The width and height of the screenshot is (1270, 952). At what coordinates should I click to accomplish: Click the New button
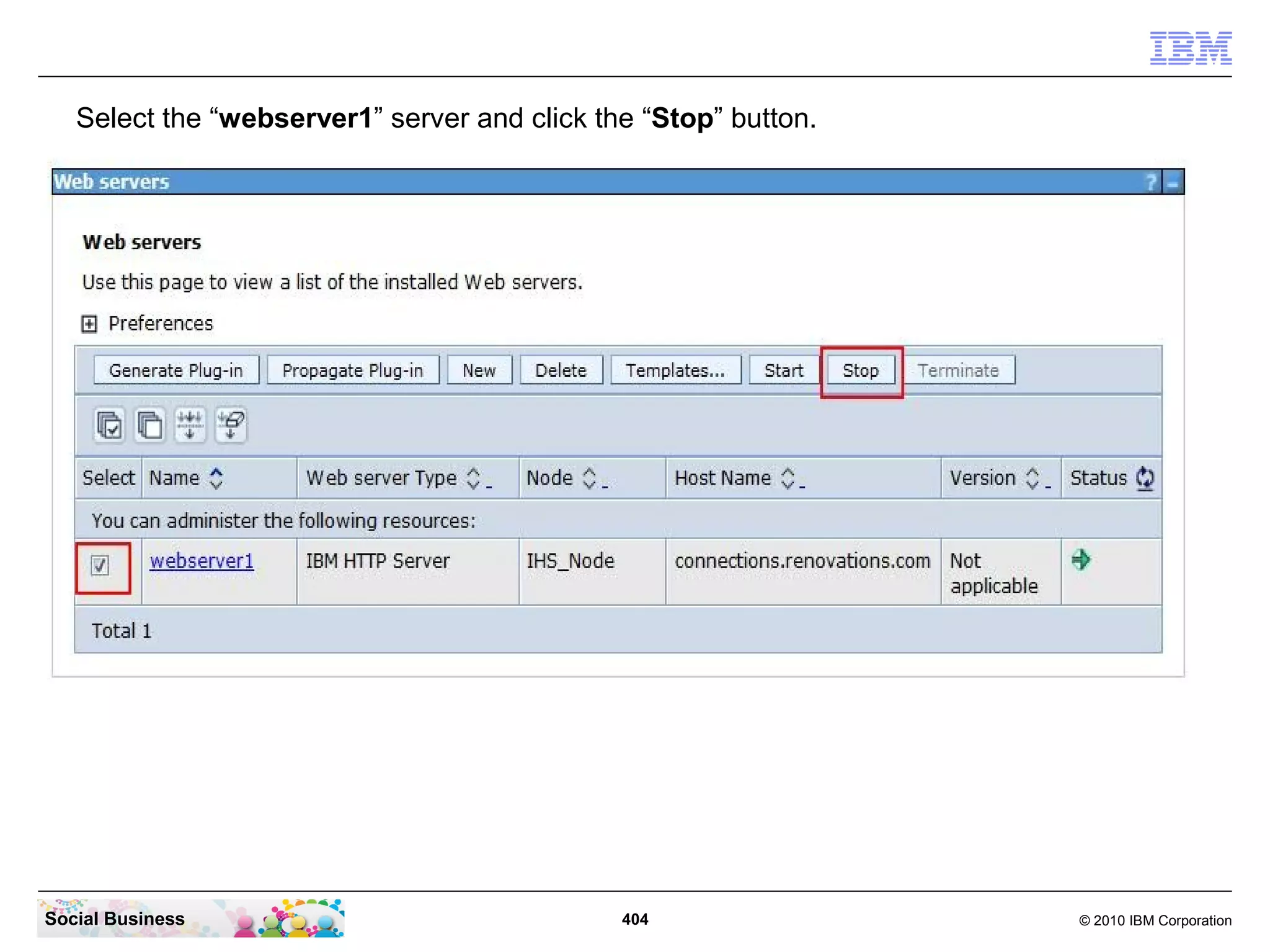pos(479,370)
